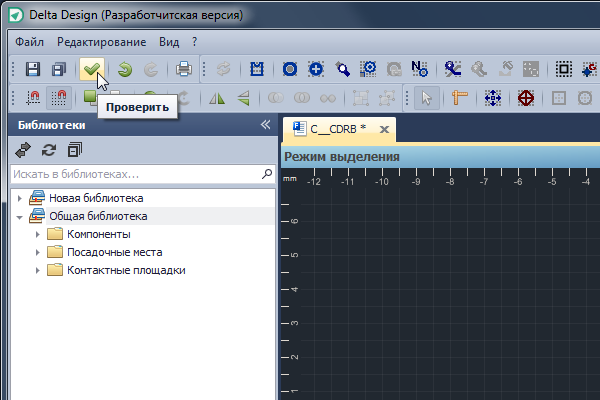Collapse the Общая библиотека tree node
Screen dimensions: 600x400
[x=21, y=216]
